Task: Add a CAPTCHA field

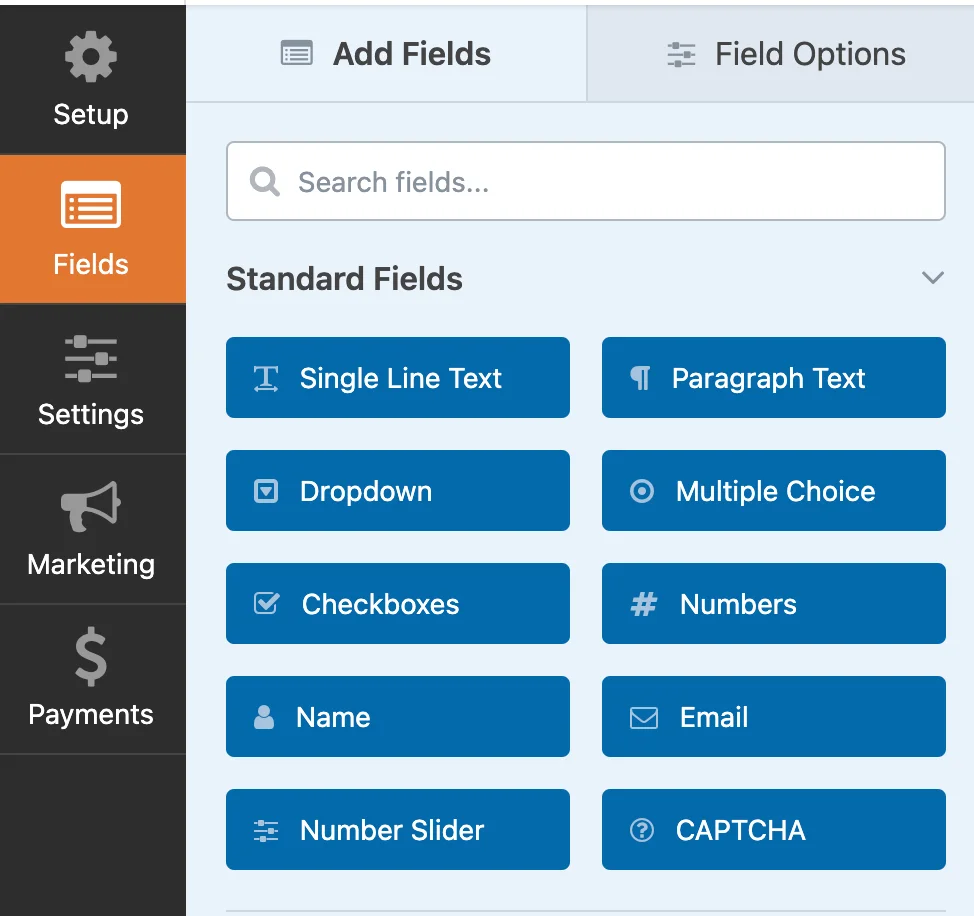Action: 773,830
